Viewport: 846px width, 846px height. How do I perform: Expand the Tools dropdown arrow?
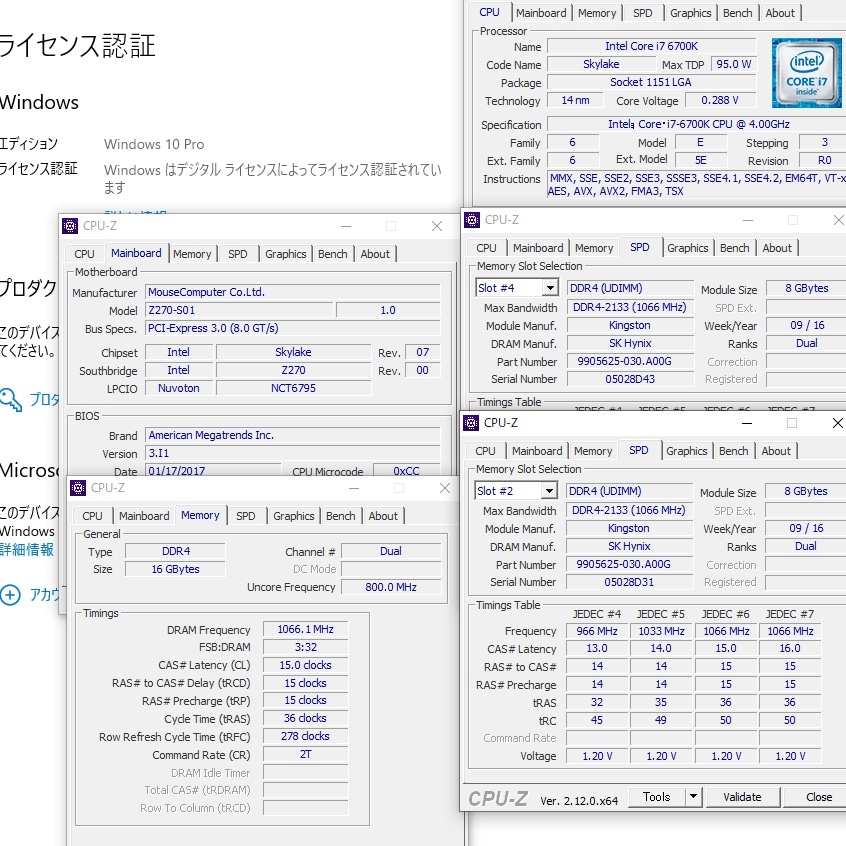pyautogui.click(x=693, y=796)
